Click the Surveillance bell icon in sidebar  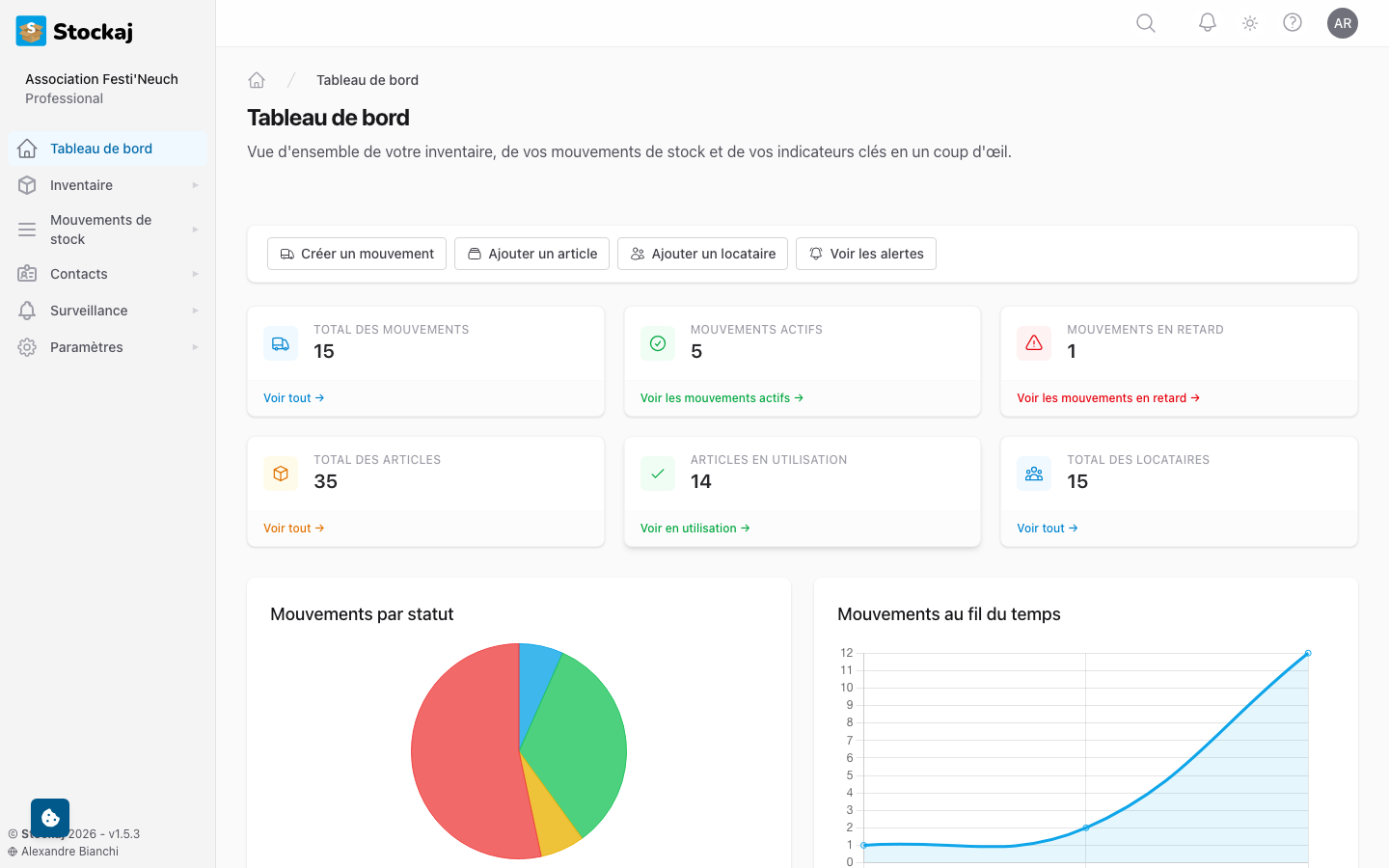[27, 311]
